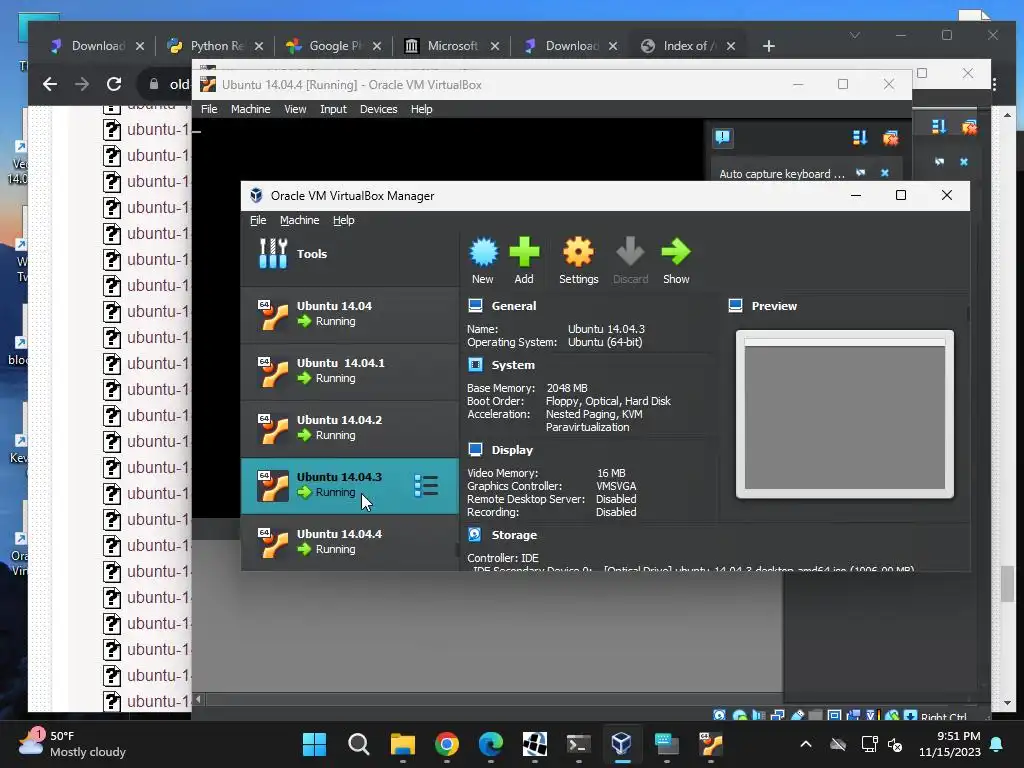Image resolution: width=1024 pixels, height=768 pixels.
Task: Click the browser scrollbar down arrow
Action: coord(1008,703)
